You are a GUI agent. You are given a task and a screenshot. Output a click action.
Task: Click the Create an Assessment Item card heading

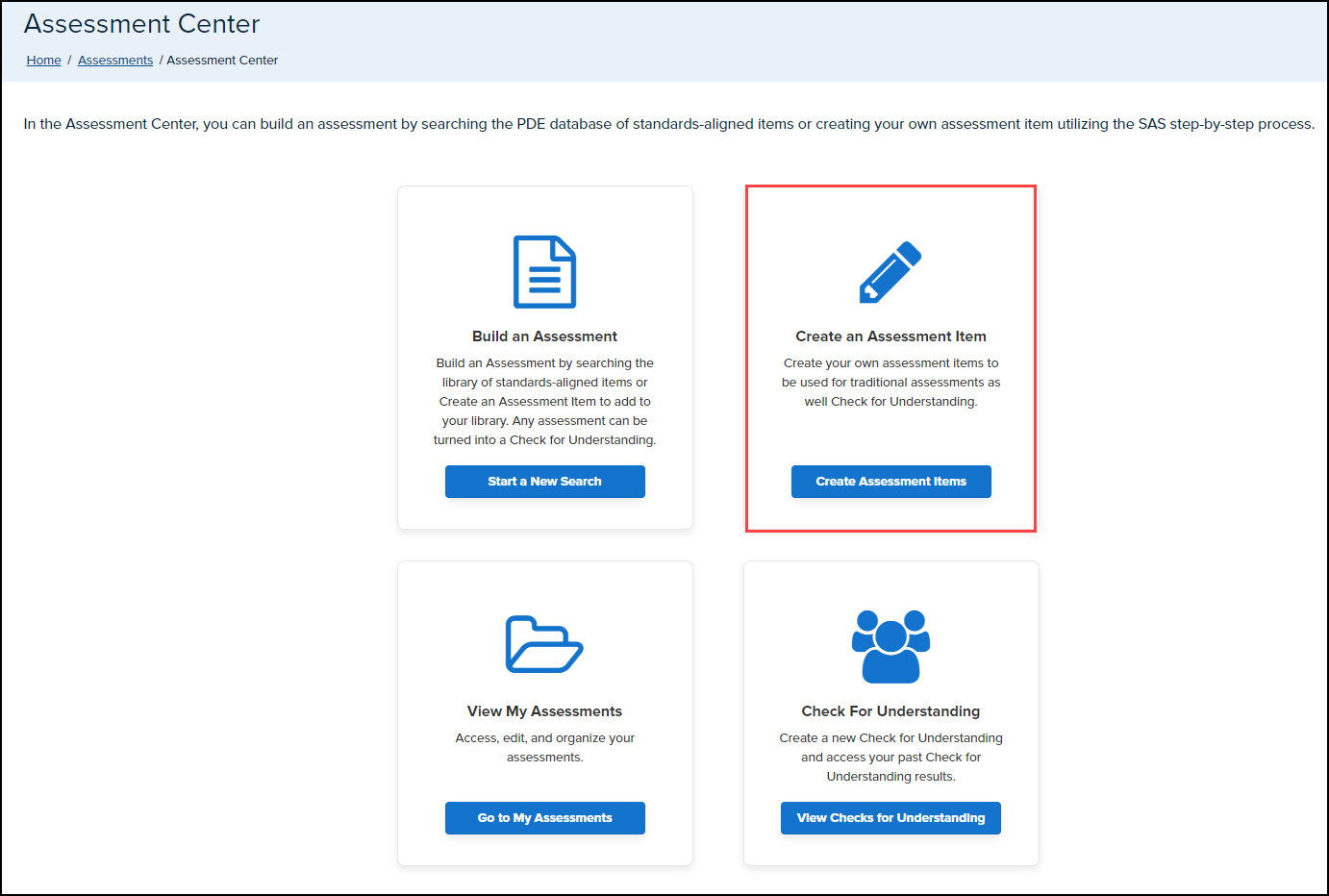coord(890,336)
